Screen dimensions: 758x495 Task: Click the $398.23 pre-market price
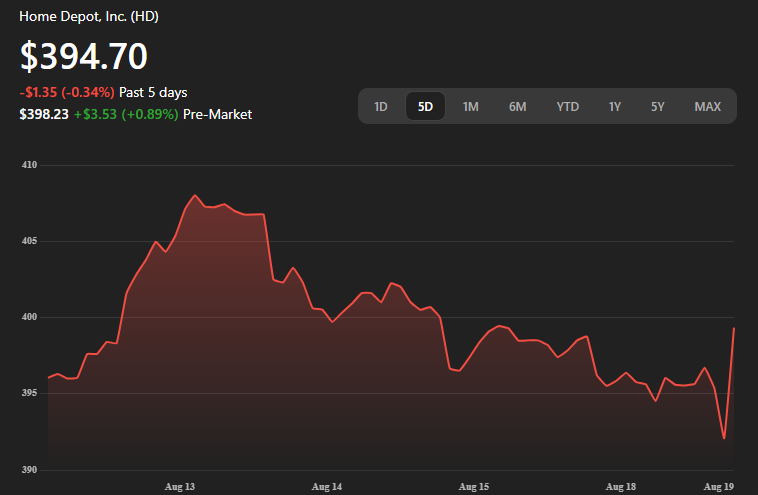pos(44,114)
